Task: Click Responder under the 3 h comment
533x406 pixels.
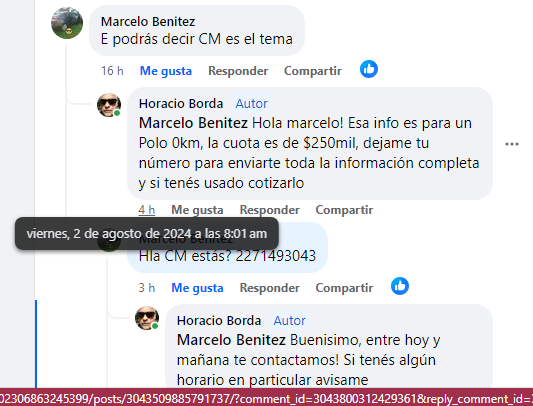Action: (x=270, y=288)
